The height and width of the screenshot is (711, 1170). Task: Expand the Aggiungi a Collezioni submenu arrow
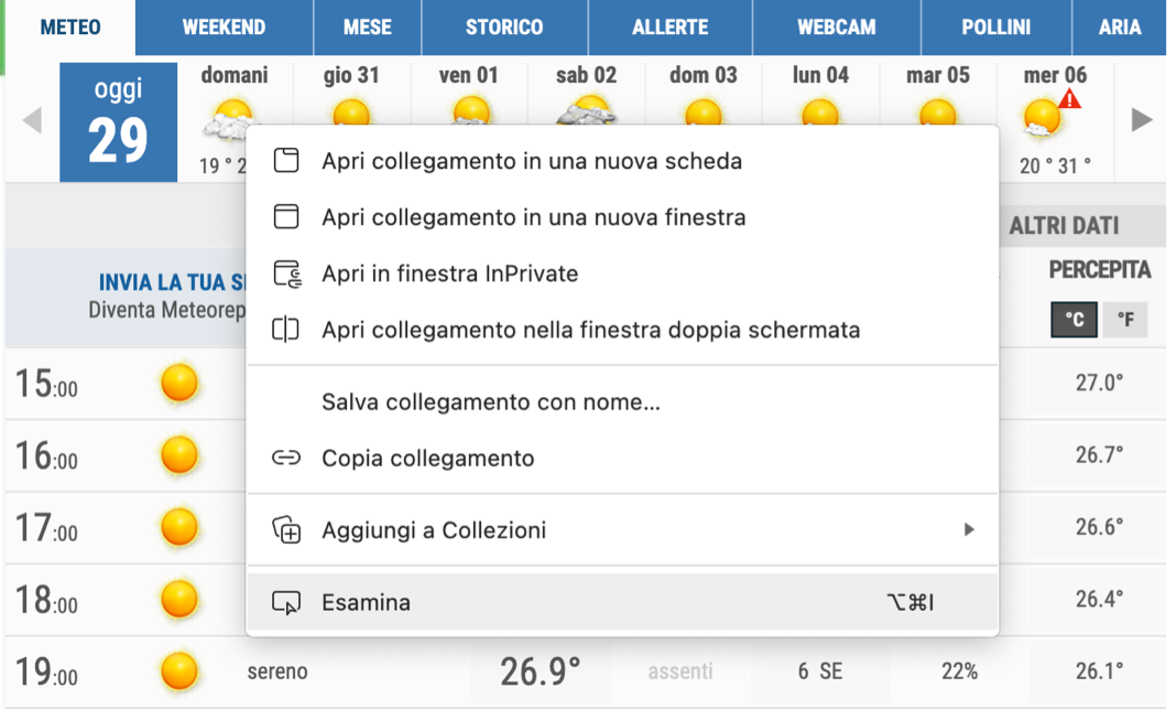pos(968,530)
